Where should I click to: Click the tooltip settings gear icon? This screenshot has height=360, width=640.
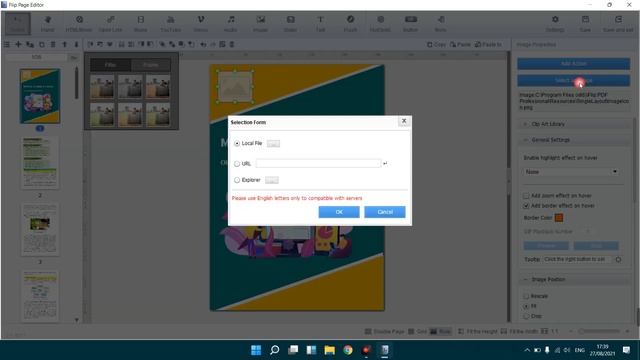tap(618, 260)
